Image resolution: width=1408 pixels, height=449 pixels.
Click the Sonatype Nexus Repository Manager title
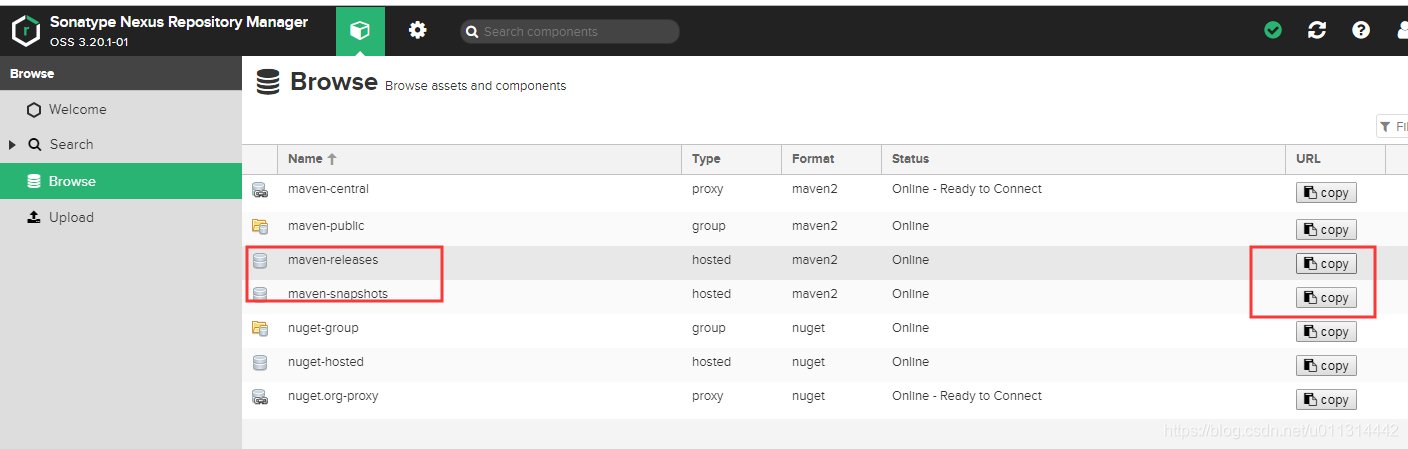[179, 22]
